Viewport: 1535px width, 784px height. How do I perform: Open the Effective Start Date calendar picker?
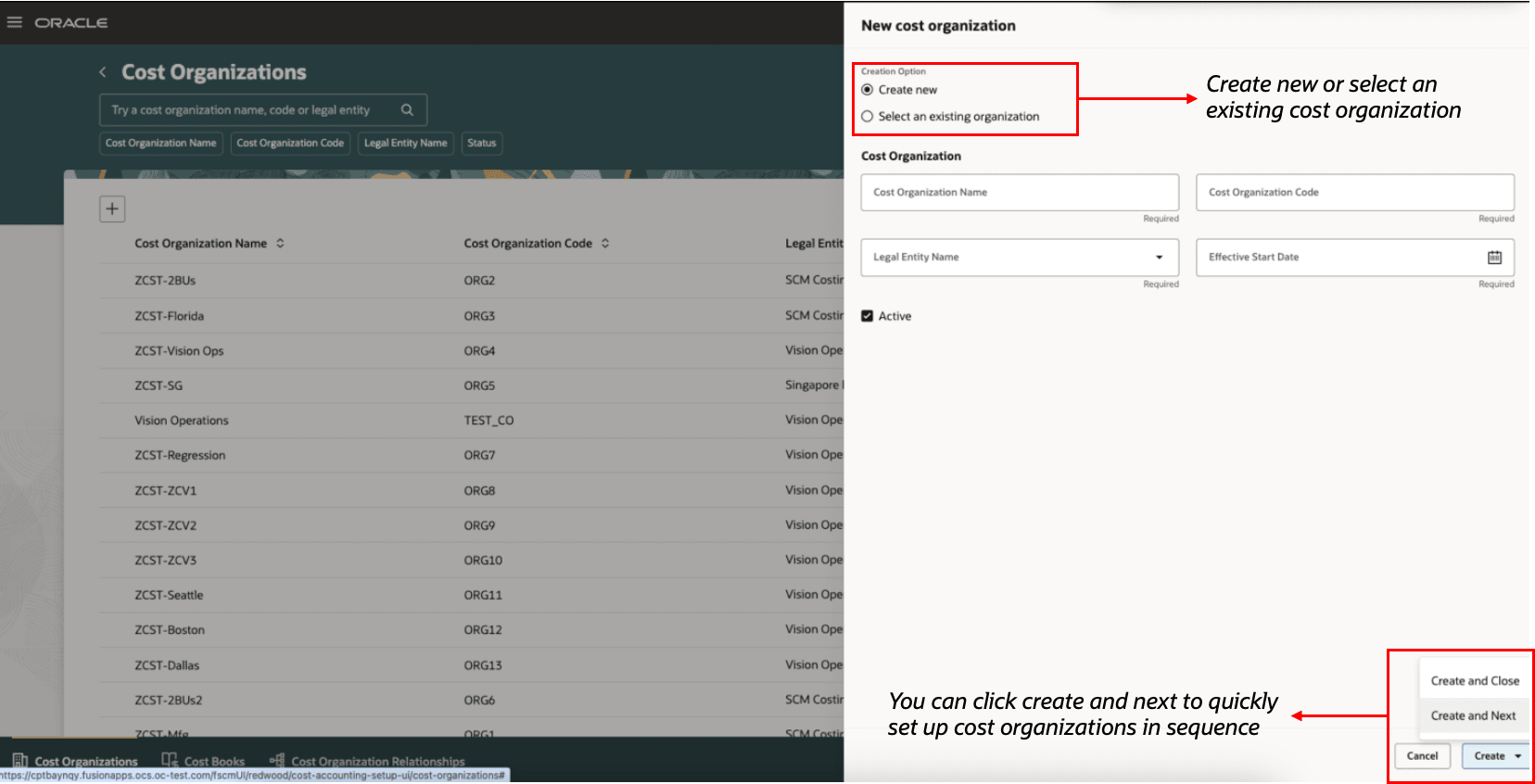tap(1495, 258)
